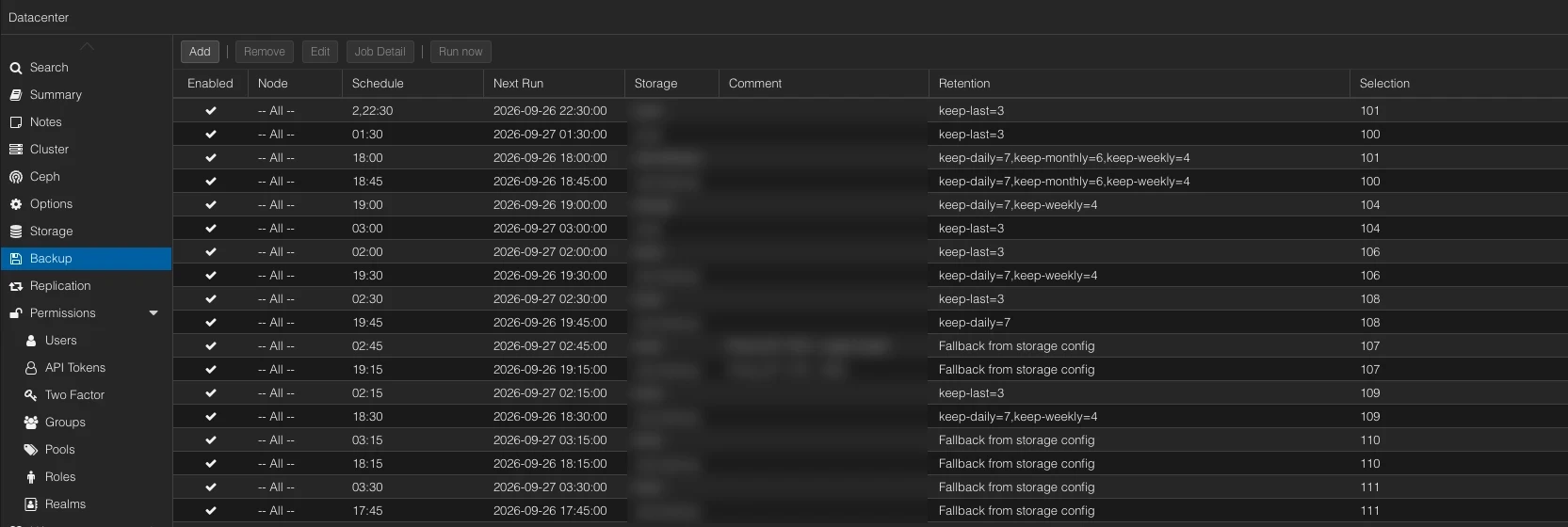Toggle enabled checkmark for schedule 18:45 job
The width and height of the screenshot is (1568, 527).
pyautogui.click(x=211, y=182)
